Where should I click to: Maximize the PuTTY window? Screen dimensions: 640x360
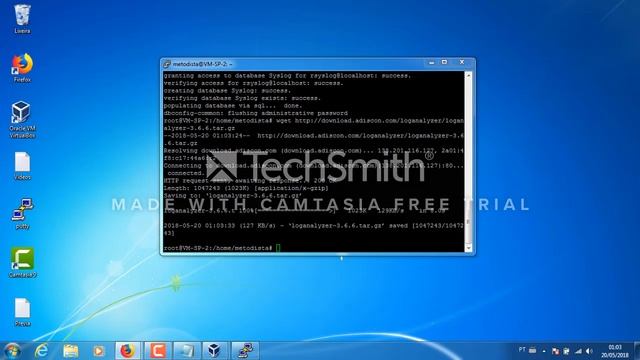444,62
